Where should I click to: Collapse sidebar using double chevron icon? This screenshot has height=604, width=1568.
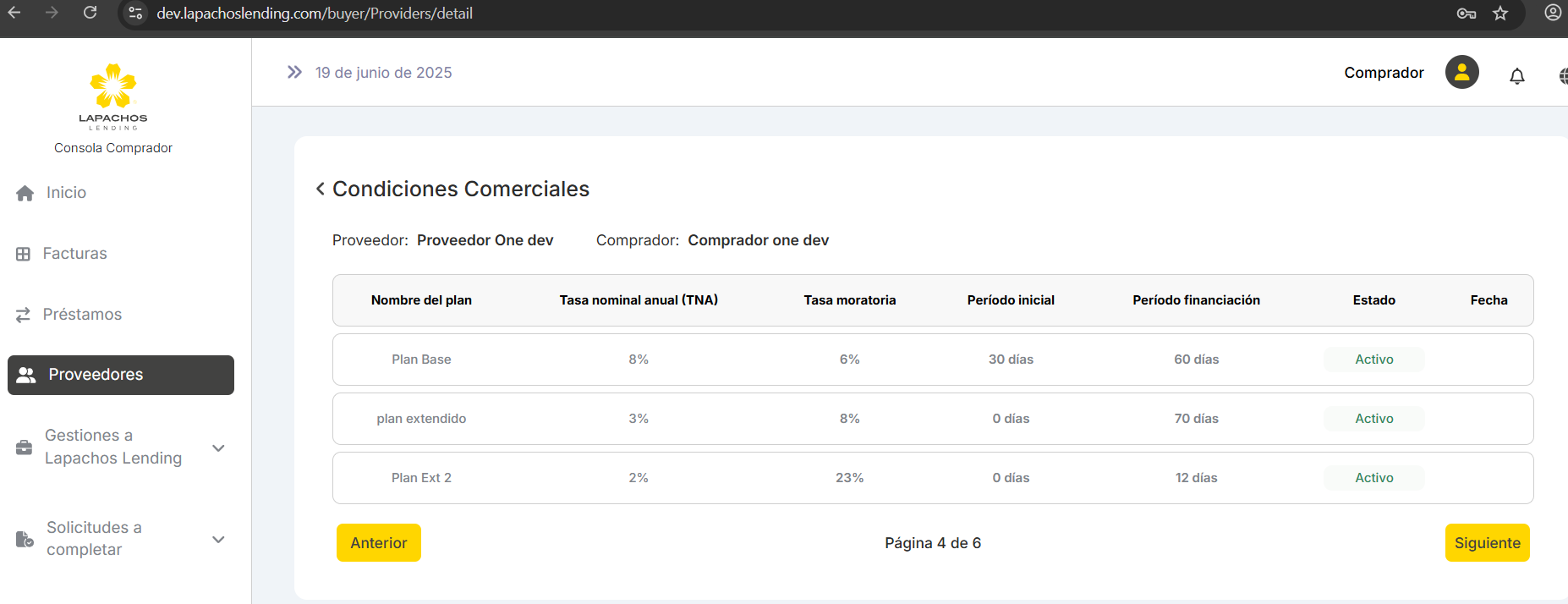click(x=294, y=73)
